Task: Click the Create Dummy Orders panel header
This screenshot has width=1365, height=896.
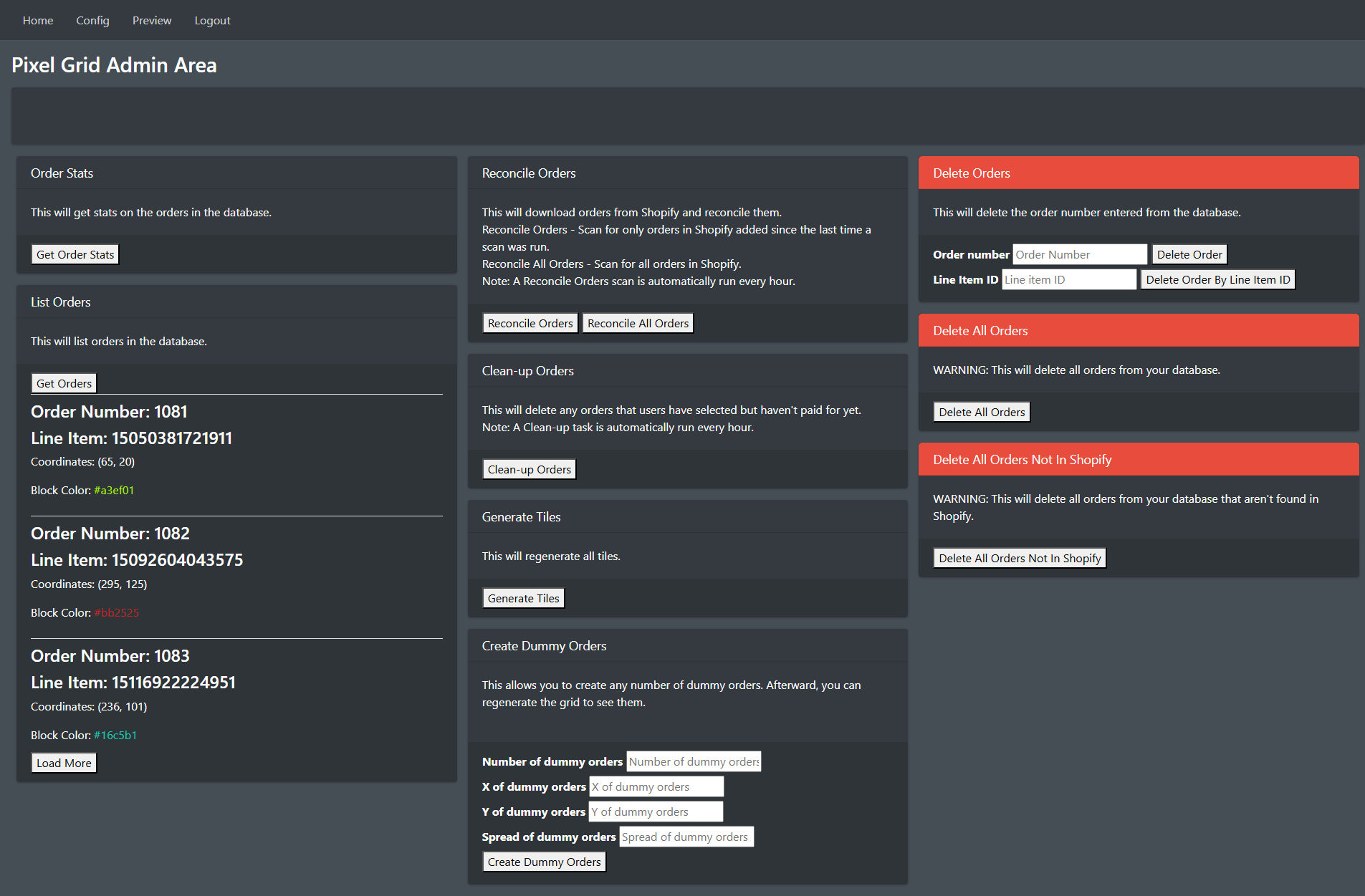Action: click(687, 645)
